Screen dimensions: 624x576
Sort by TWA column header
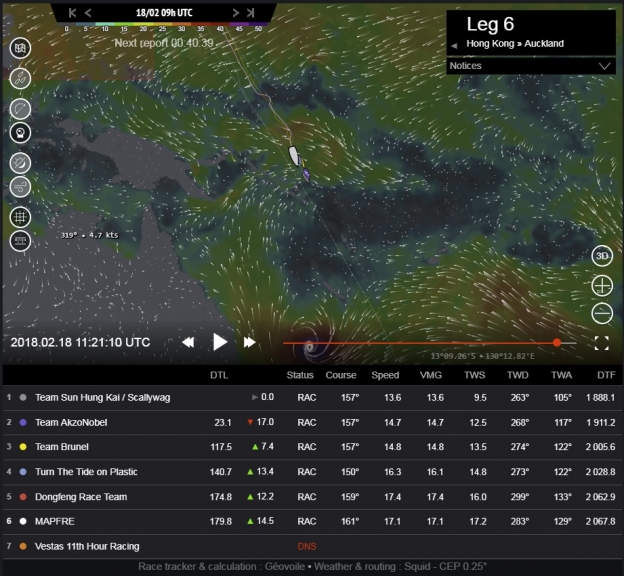[561, 375]
